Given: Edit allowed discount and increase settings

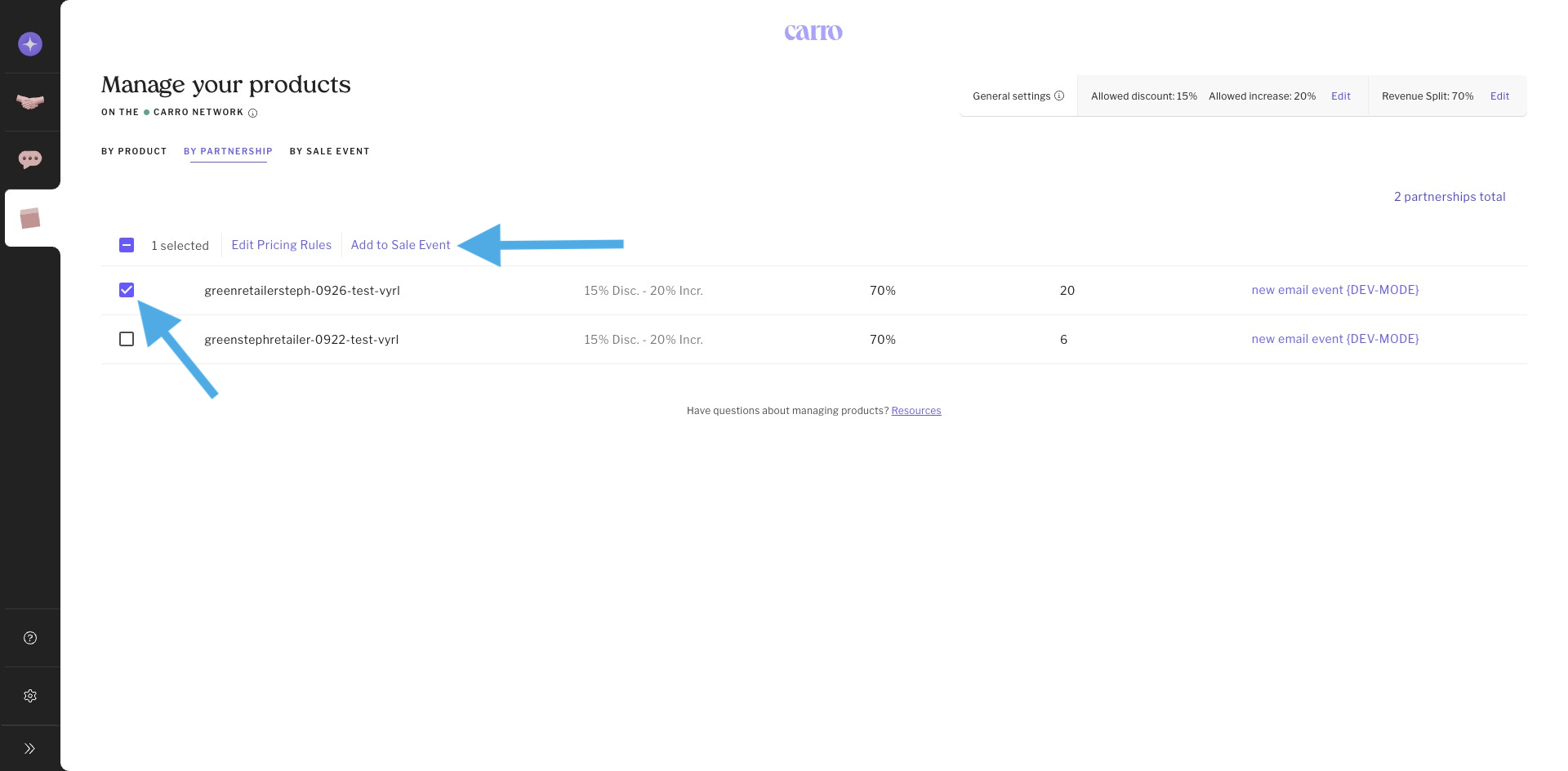Looking at the screenshot, I should point(1341,96).
